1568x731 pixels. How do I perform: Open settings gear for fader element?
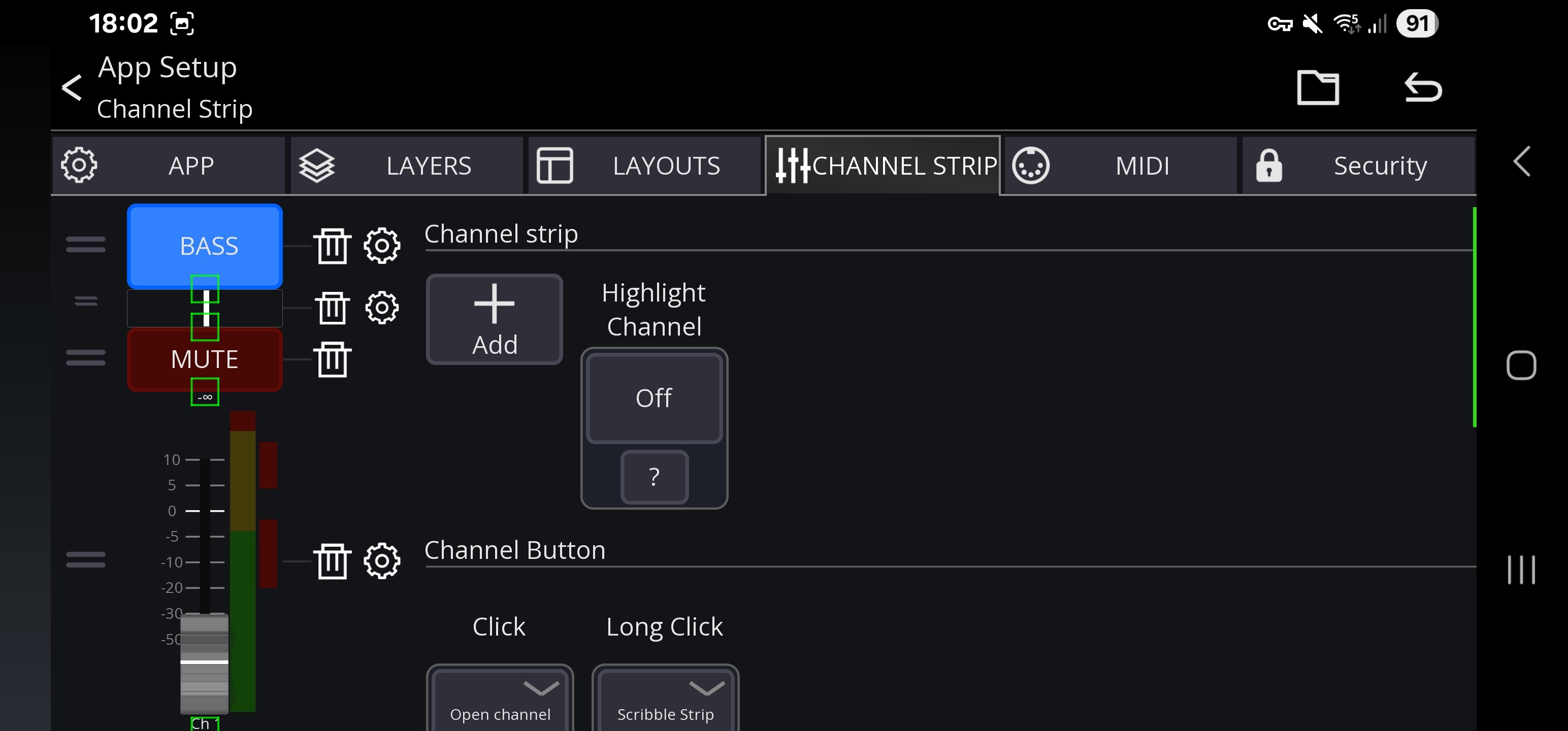[x=382, y=560]
